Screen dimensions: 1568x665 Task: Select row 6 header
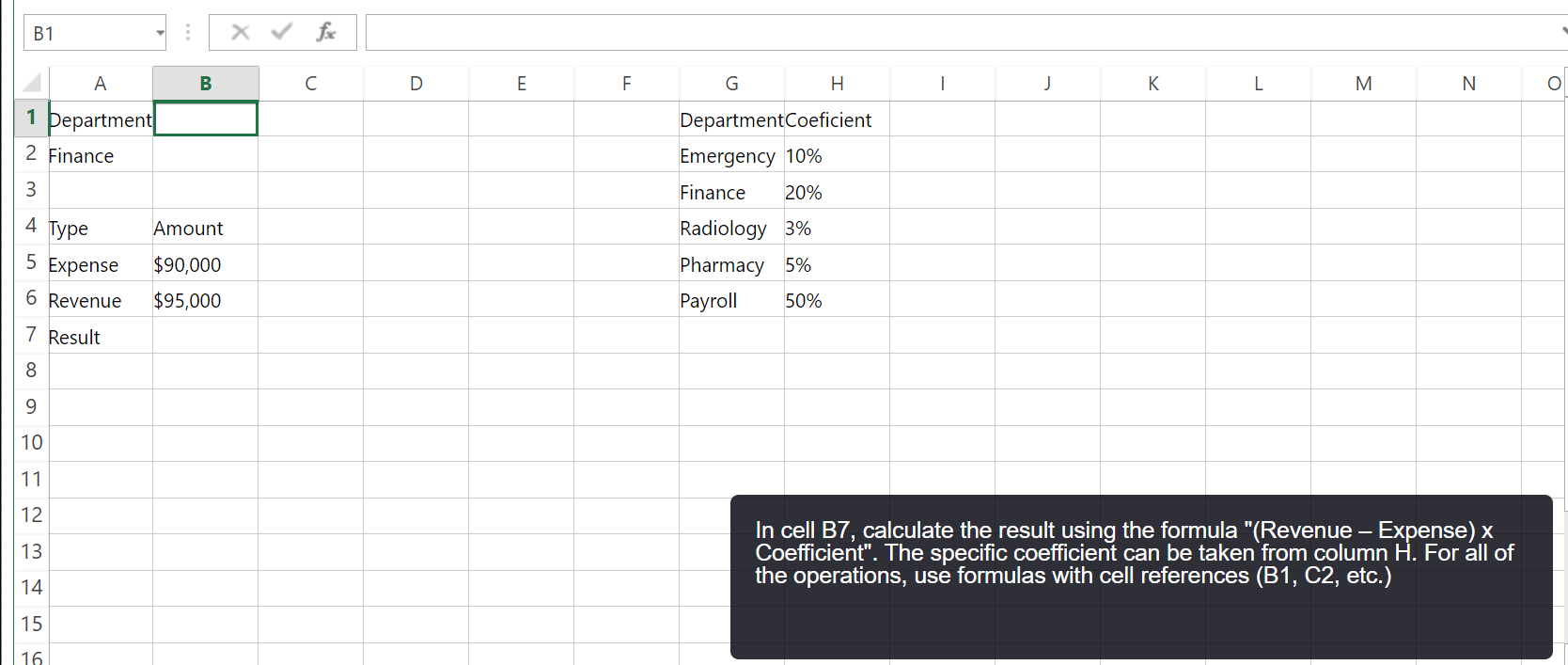[32, 299]
